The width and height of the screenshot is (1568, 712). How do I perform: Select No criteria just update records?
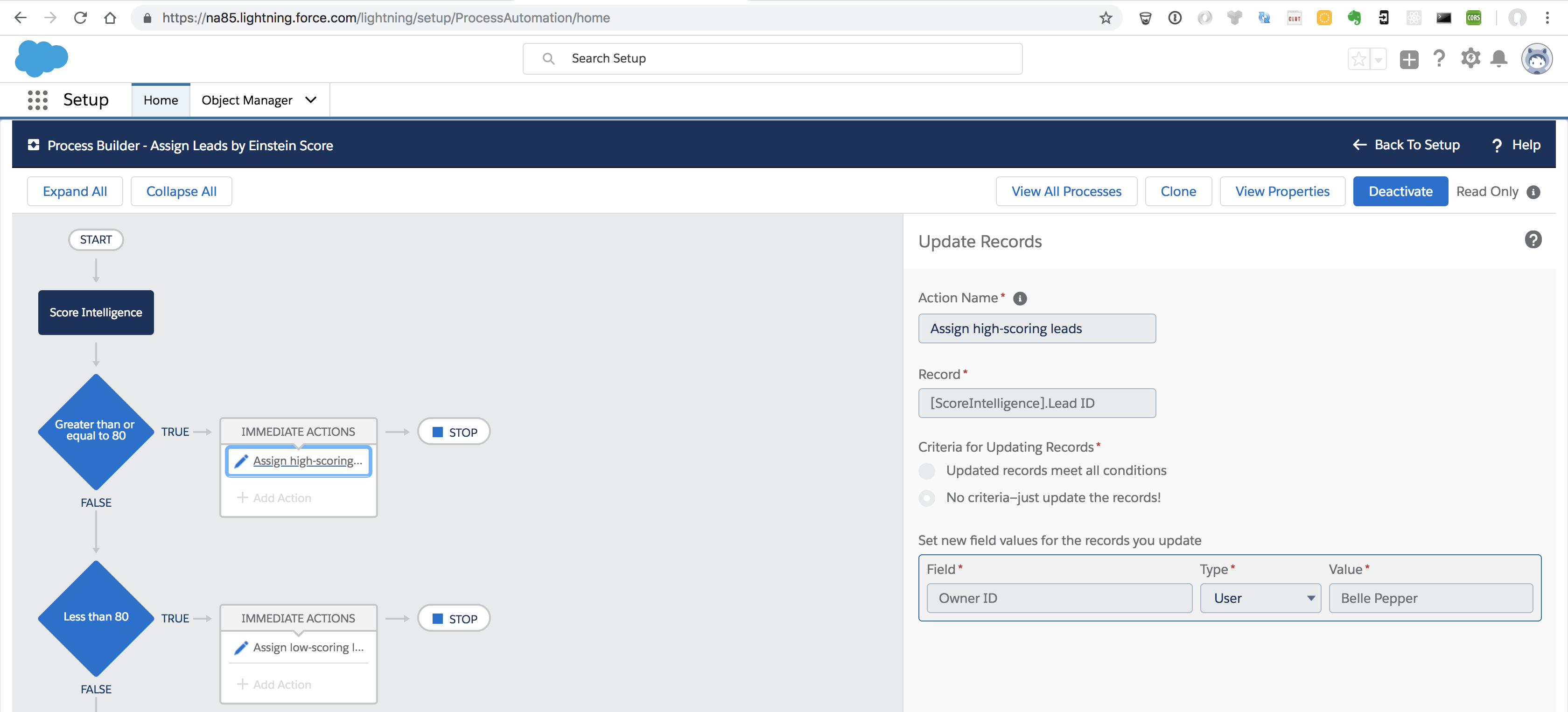[926, 498]
